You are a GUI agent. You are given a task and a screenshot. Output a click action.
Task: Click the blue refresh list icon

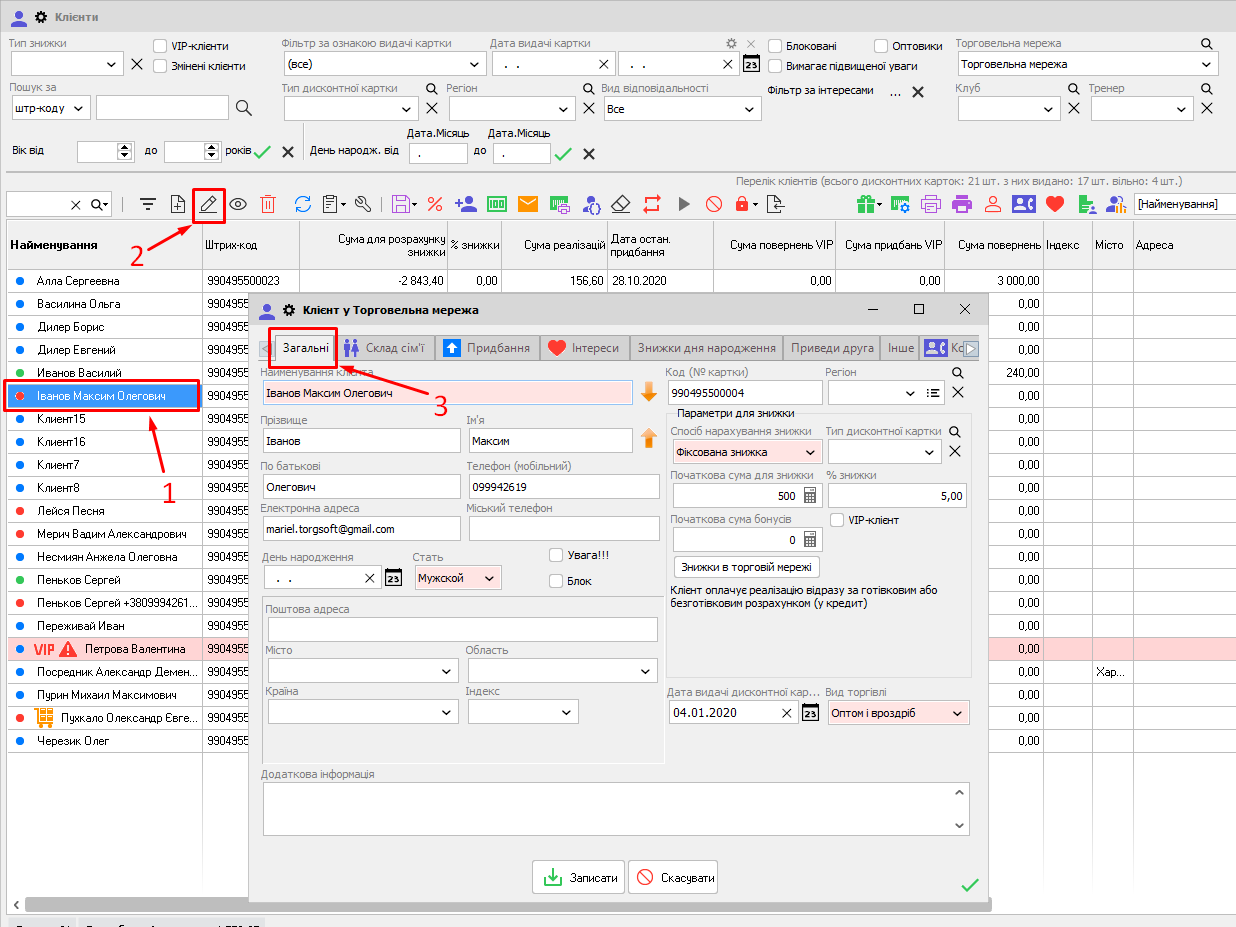302,204
